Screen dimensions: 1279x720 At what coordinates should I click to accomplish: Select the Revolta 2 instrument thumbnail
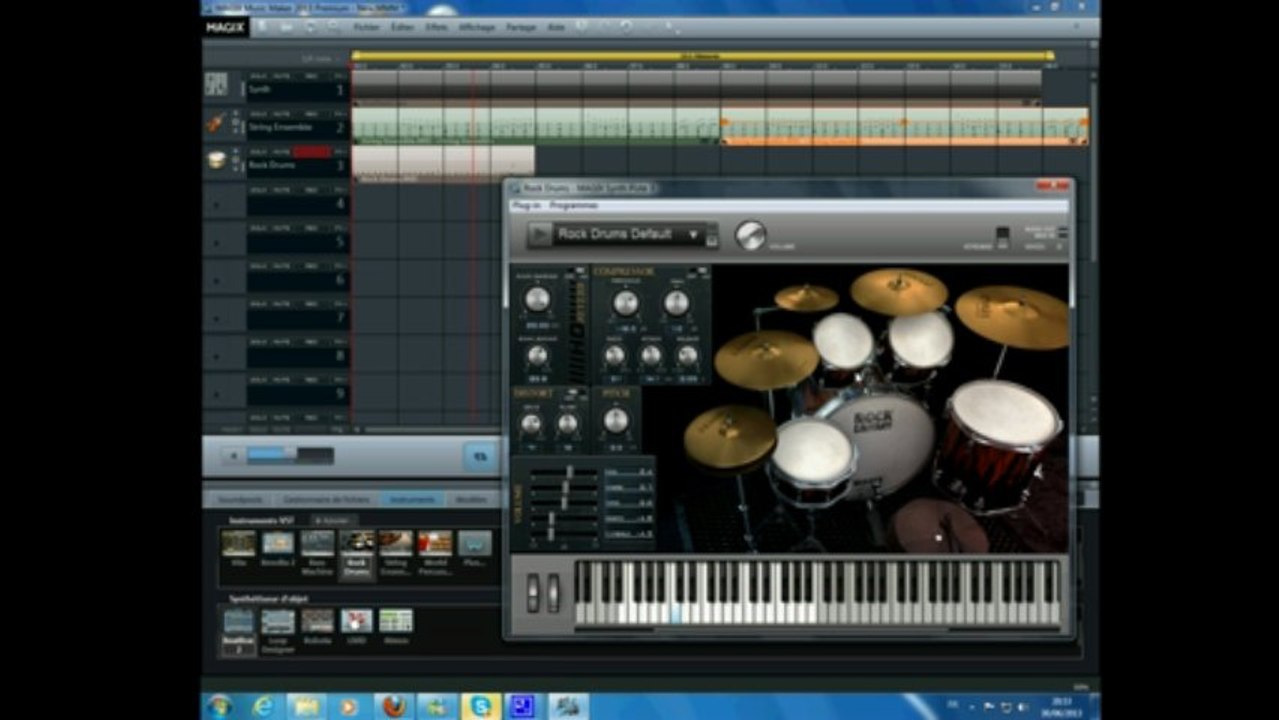click(278, 548)
